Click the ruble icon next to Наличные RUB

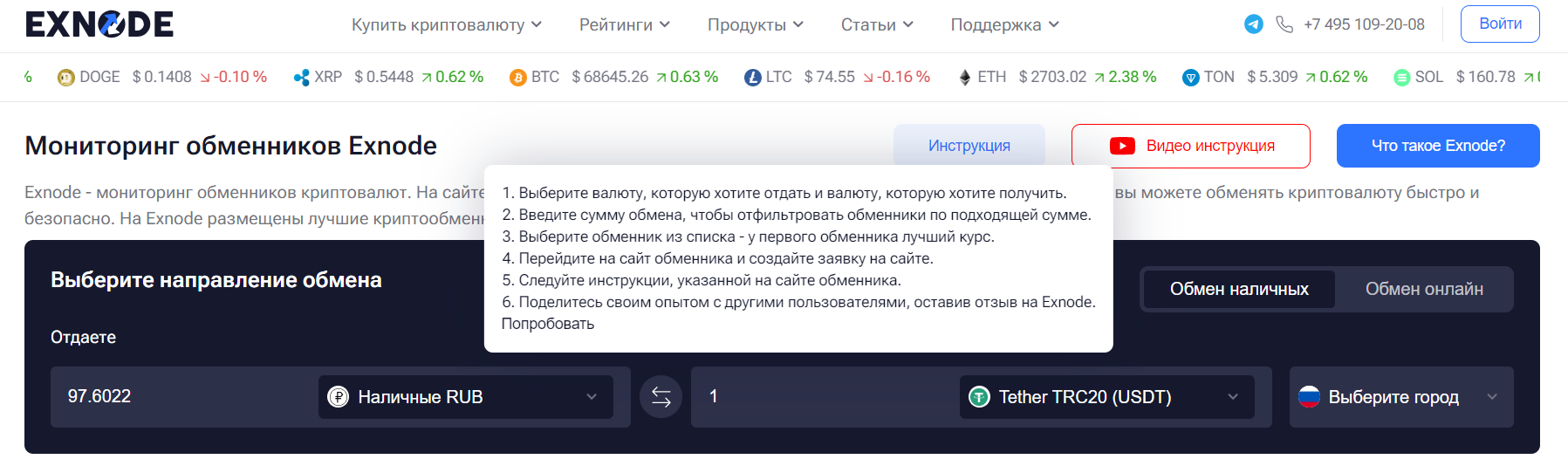(338, 397)
